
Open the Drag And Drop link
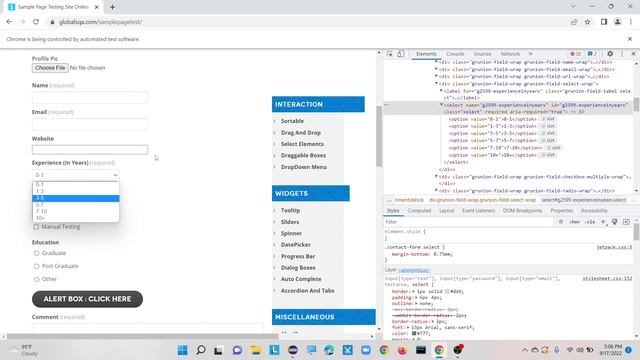pos(301,133)
